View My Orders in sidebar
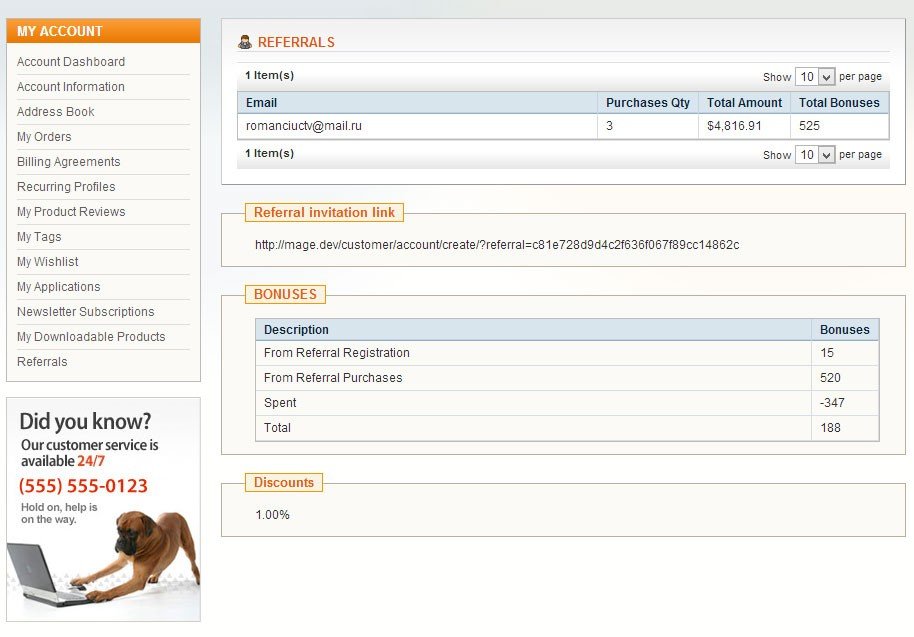The width and height of the screenshot is (914, 637). point(44,137)
